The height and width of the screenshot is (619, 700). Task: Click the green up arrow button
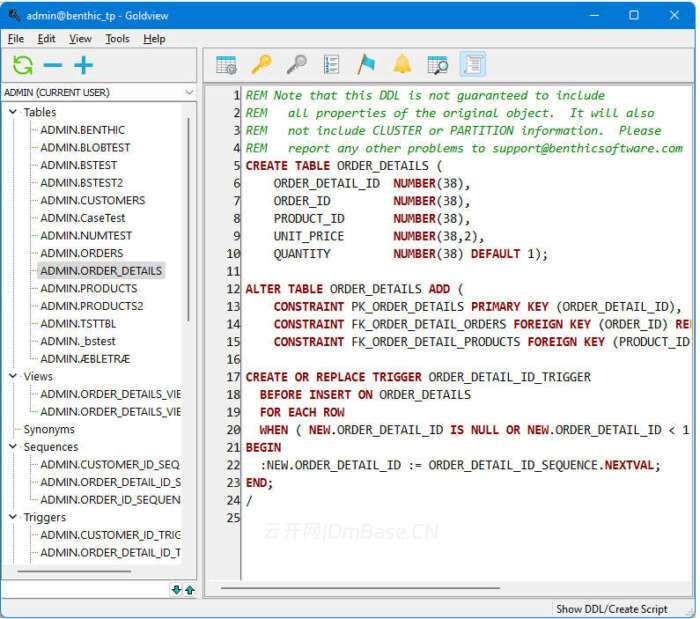pyautogui.click(x=190, y=590)
